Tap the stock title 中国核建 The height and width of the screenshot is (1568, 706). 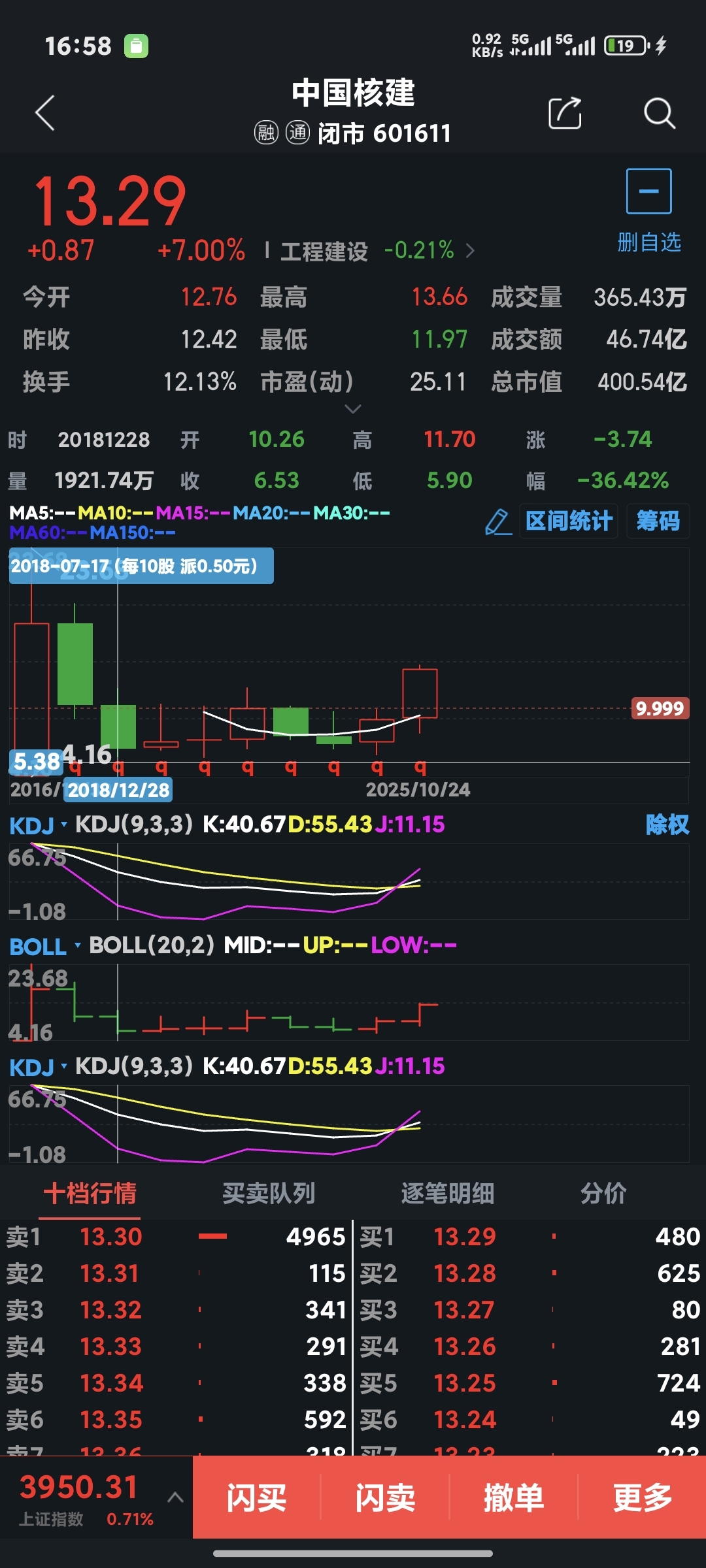click(353, 93)
